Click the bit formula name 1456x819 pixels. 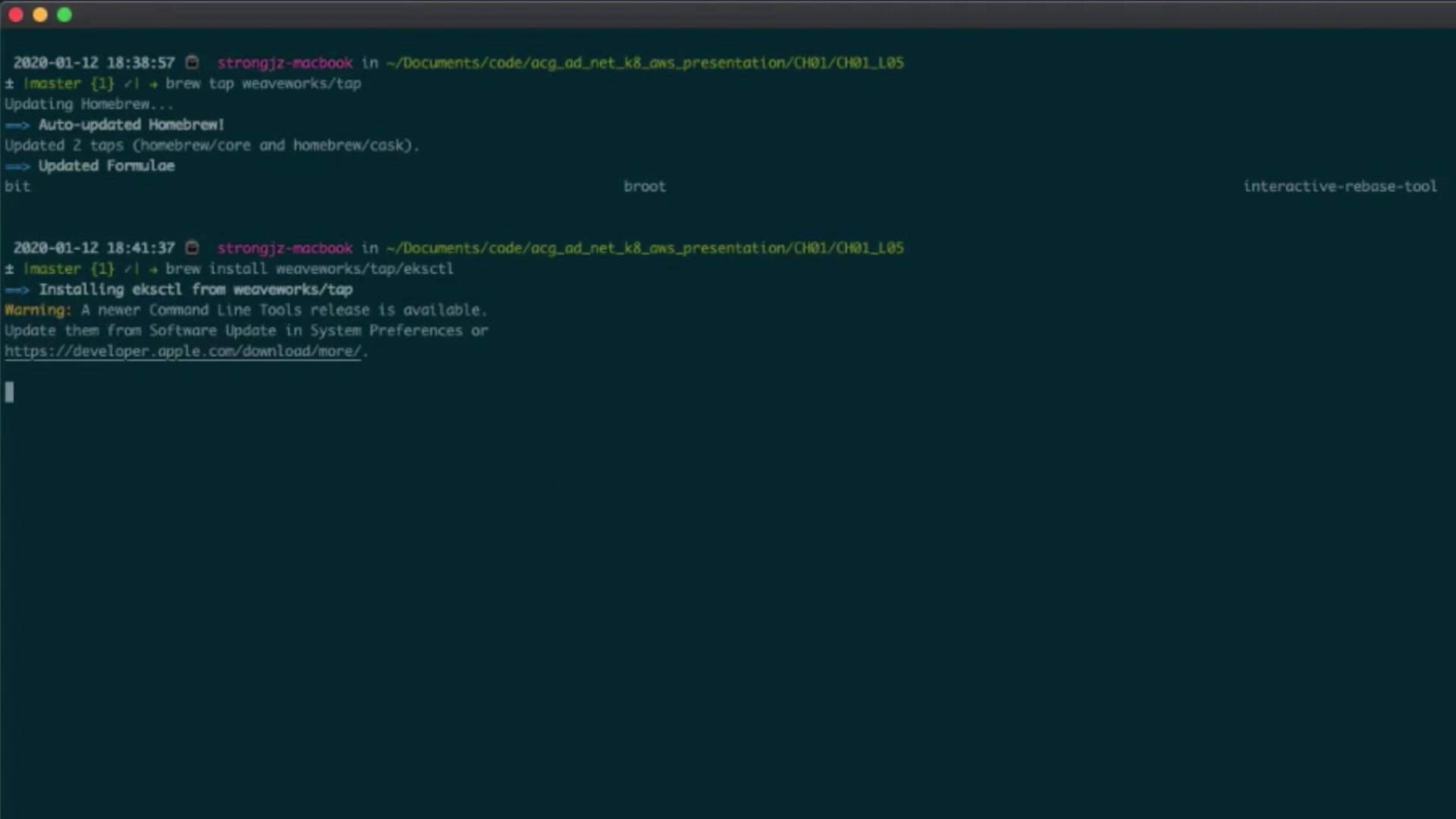pyautogui.click(x=17, y=187)
